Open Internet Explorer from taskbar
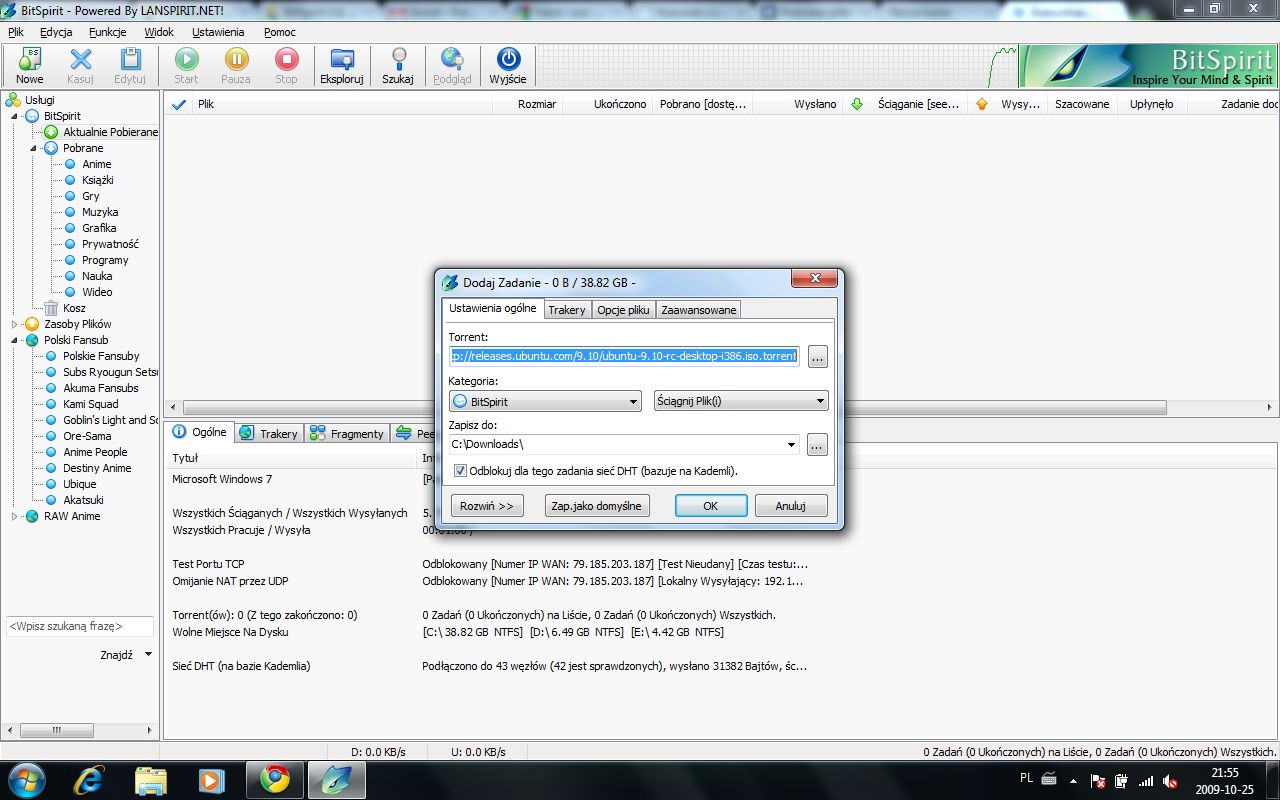The width and height of the screenshot is (1280, 800). tap(91, 779)
